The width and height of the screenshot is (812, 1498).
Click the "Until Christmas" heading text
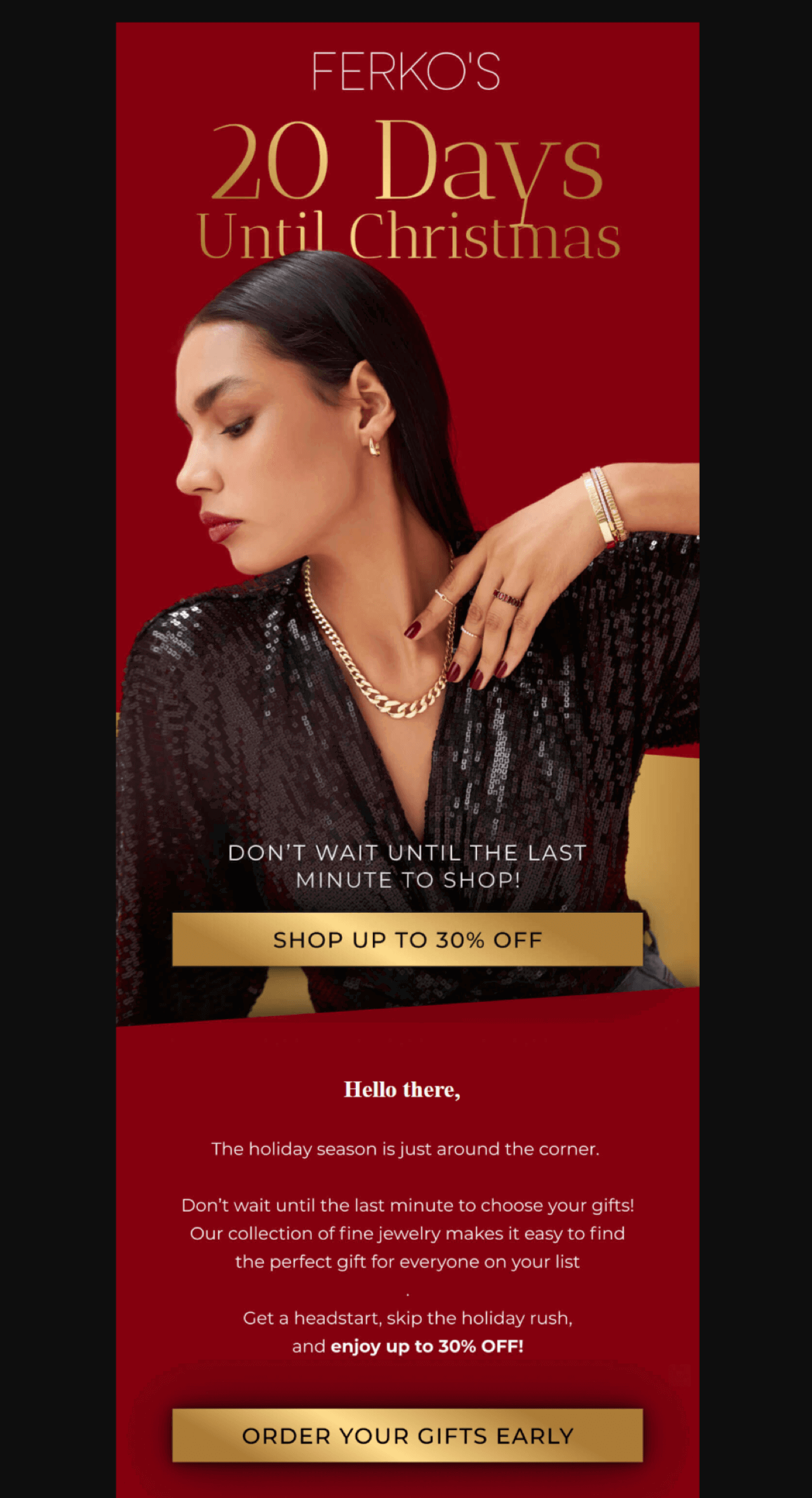click(408, 236)
